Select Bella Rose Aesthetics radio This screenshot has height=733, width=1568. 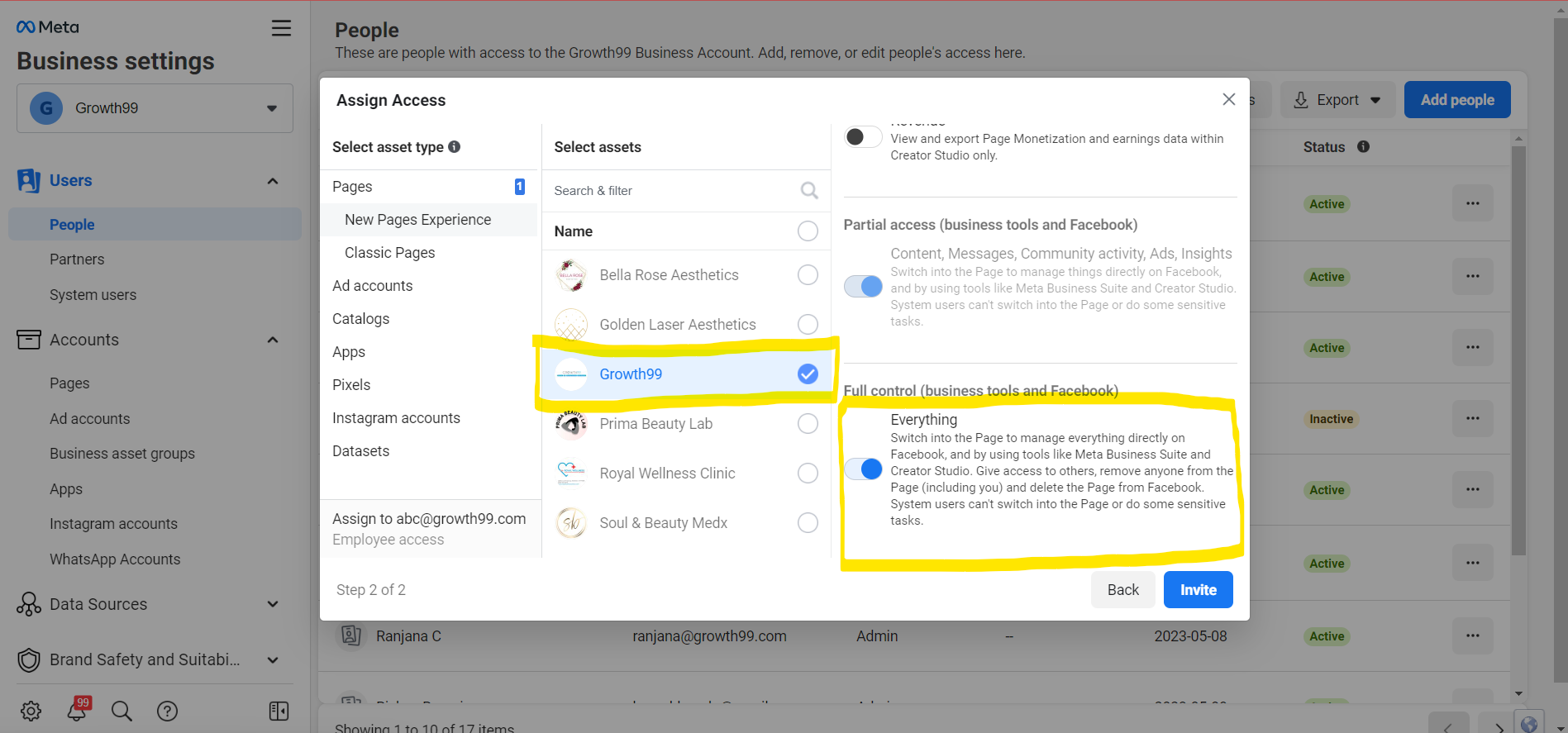tap(808, 275)
